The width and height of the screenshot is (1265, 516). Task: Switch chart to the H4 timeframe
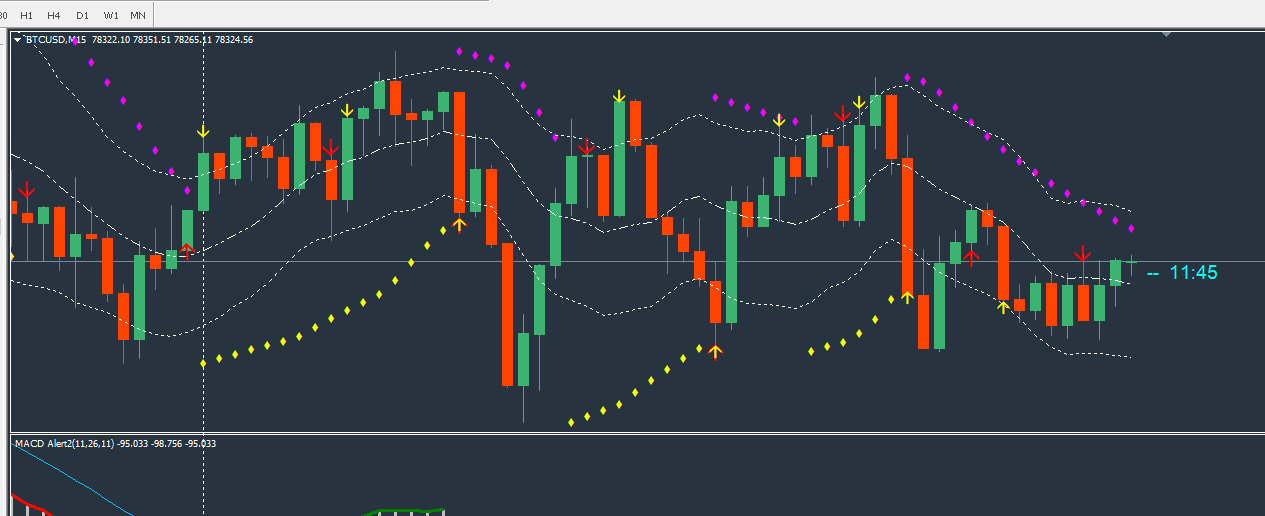point(54,15)
